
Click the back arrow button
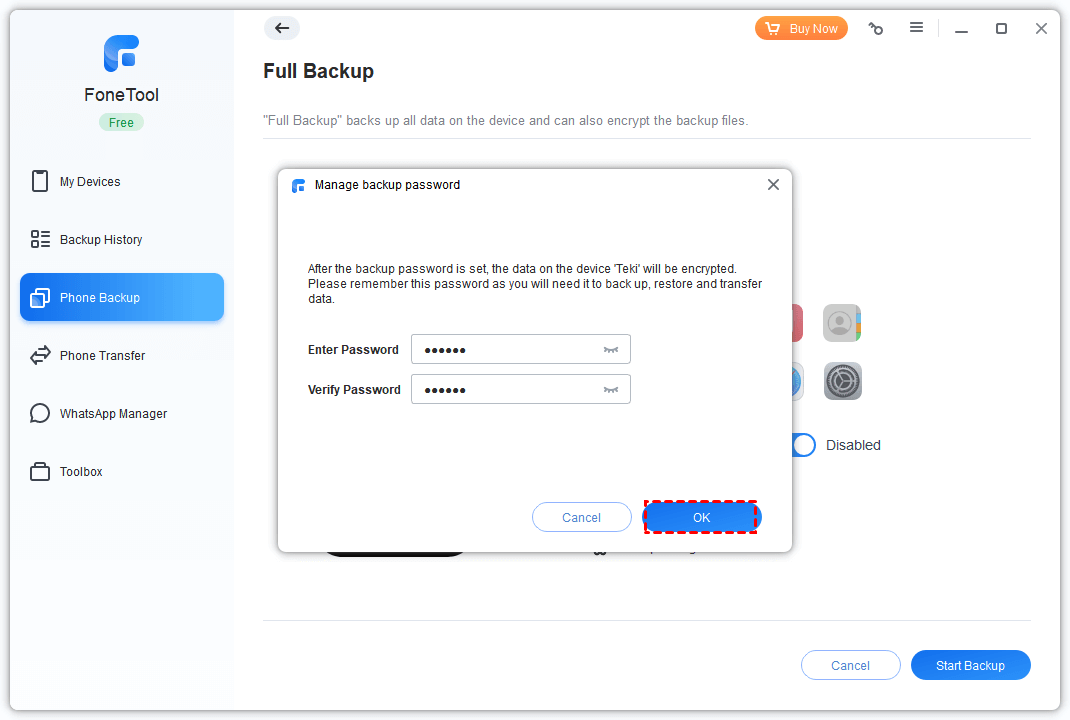(282, 29)
